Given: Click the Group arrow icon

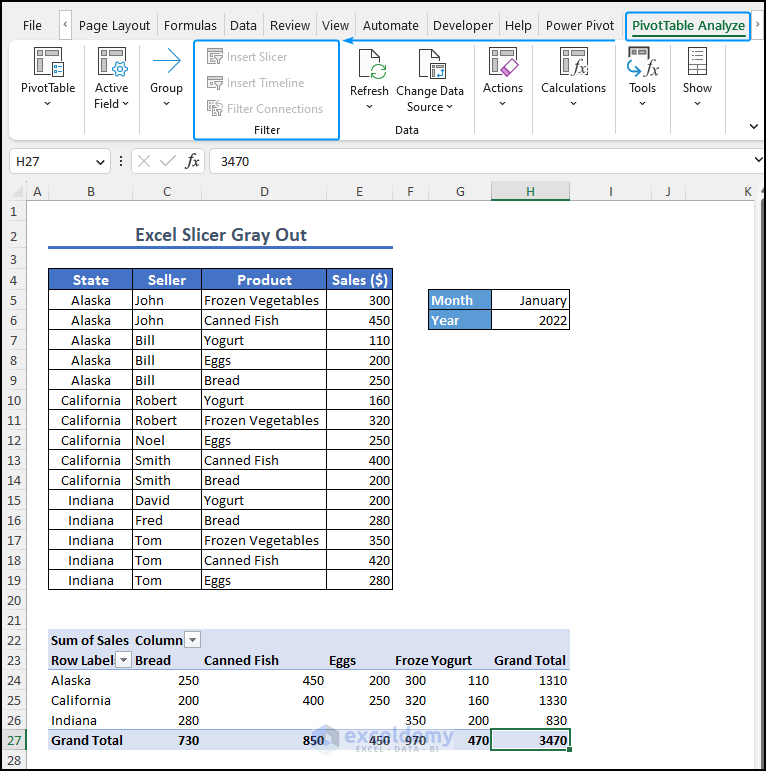Looking at the screenshot, I should coord(166,64).
